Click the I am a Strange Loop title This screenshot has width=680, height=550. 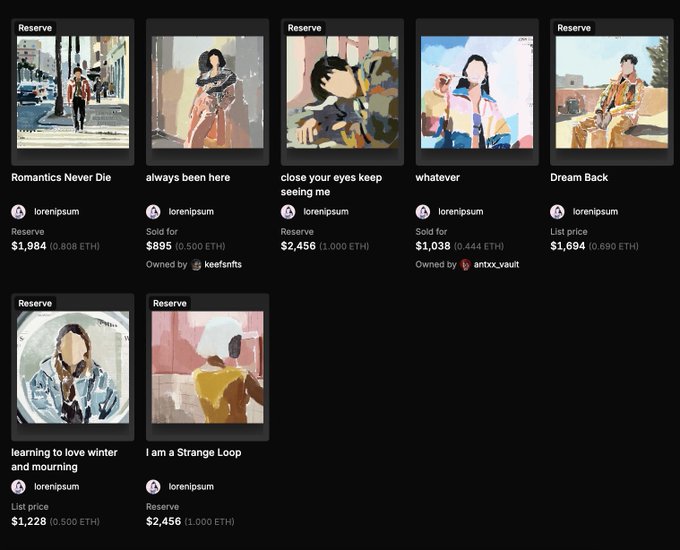click(x=194, y=452)
